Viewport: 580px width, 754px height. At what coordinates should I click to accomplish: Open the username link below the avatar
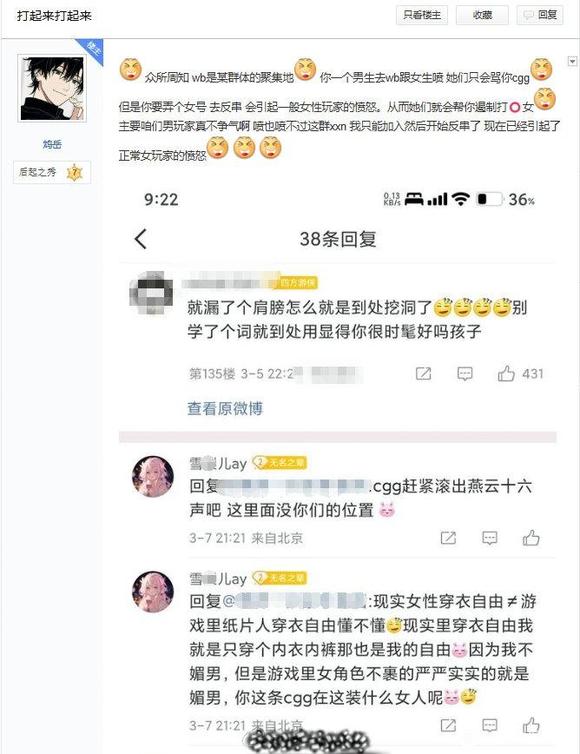[52, 144]
